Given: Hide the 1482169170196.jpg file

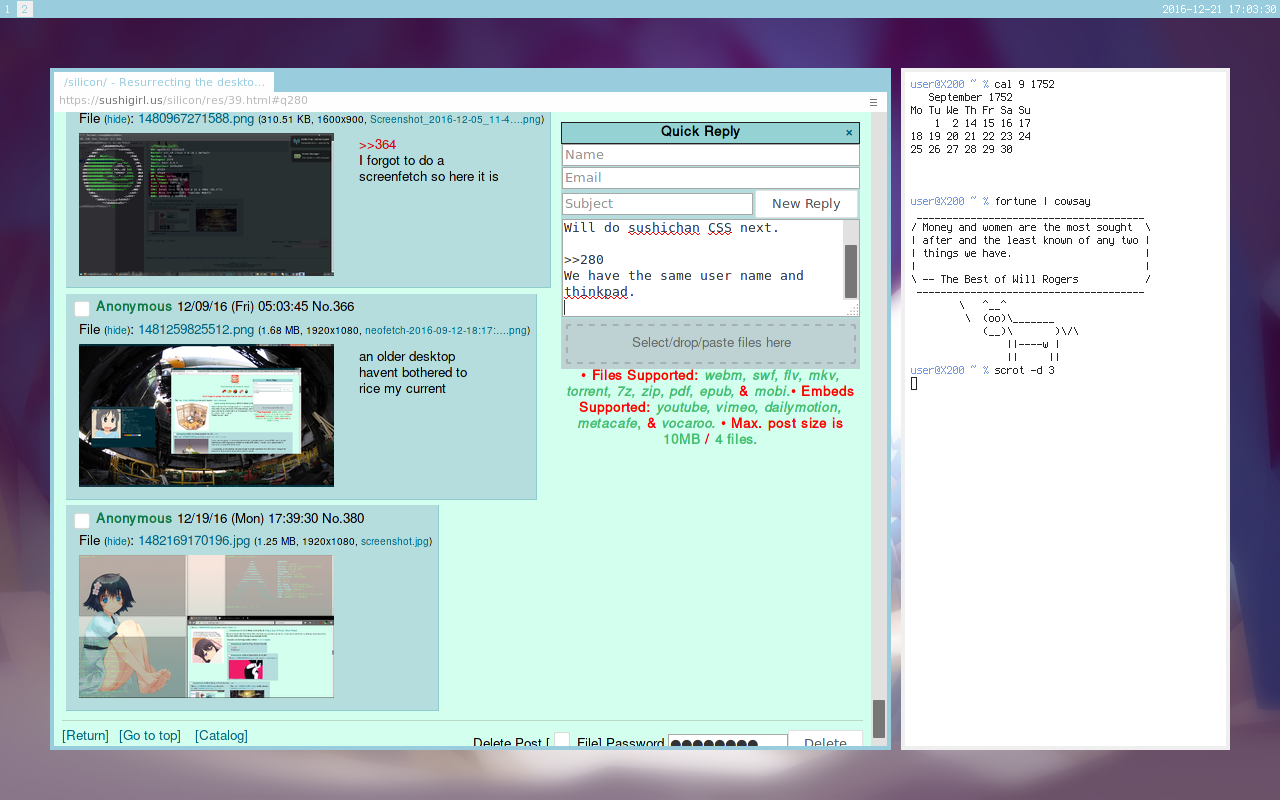Looking at the screenshot, I should click(x=118, y=541).
